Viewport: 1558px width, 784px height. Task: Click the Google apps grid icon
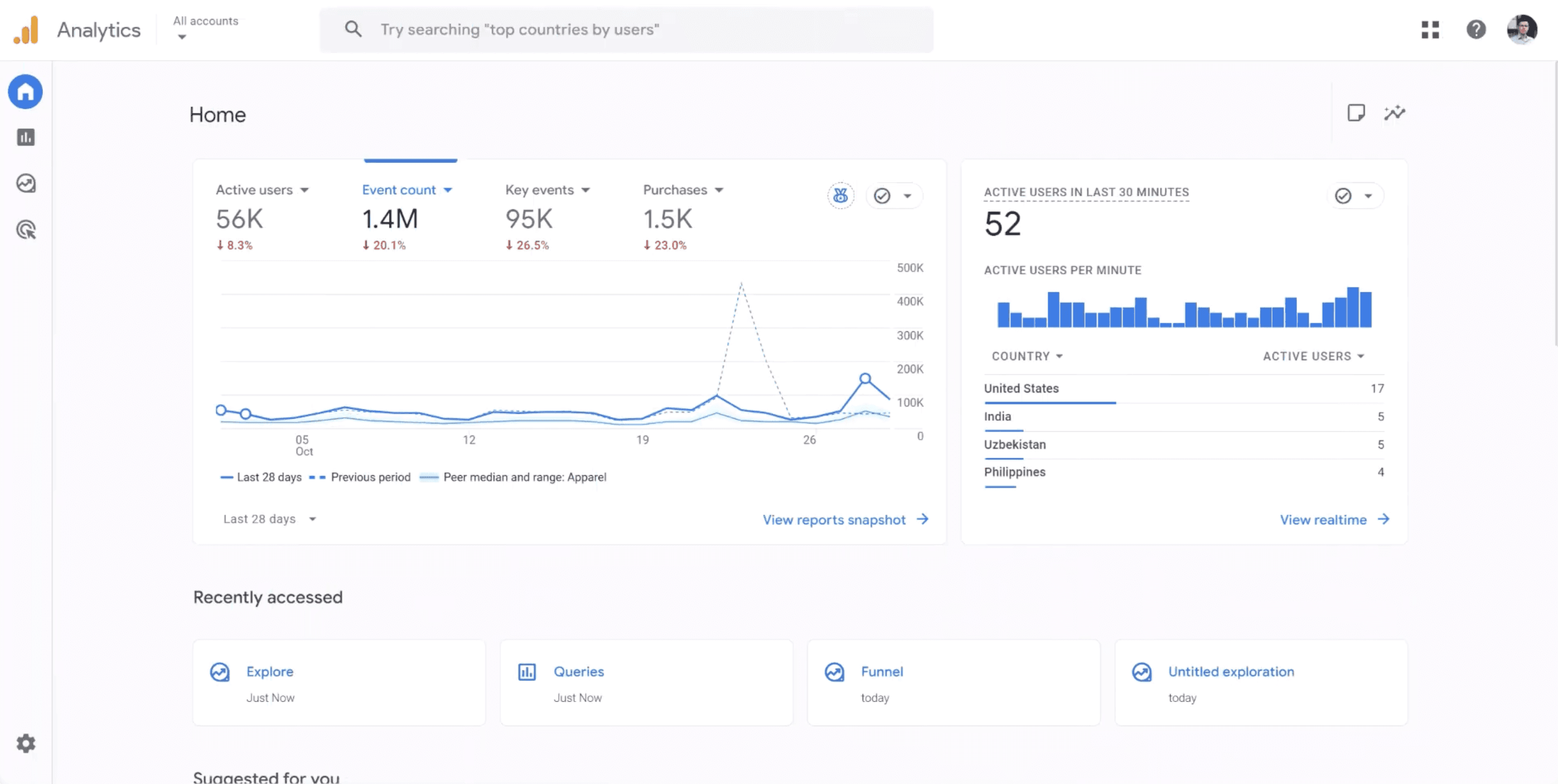point(1430,30)
